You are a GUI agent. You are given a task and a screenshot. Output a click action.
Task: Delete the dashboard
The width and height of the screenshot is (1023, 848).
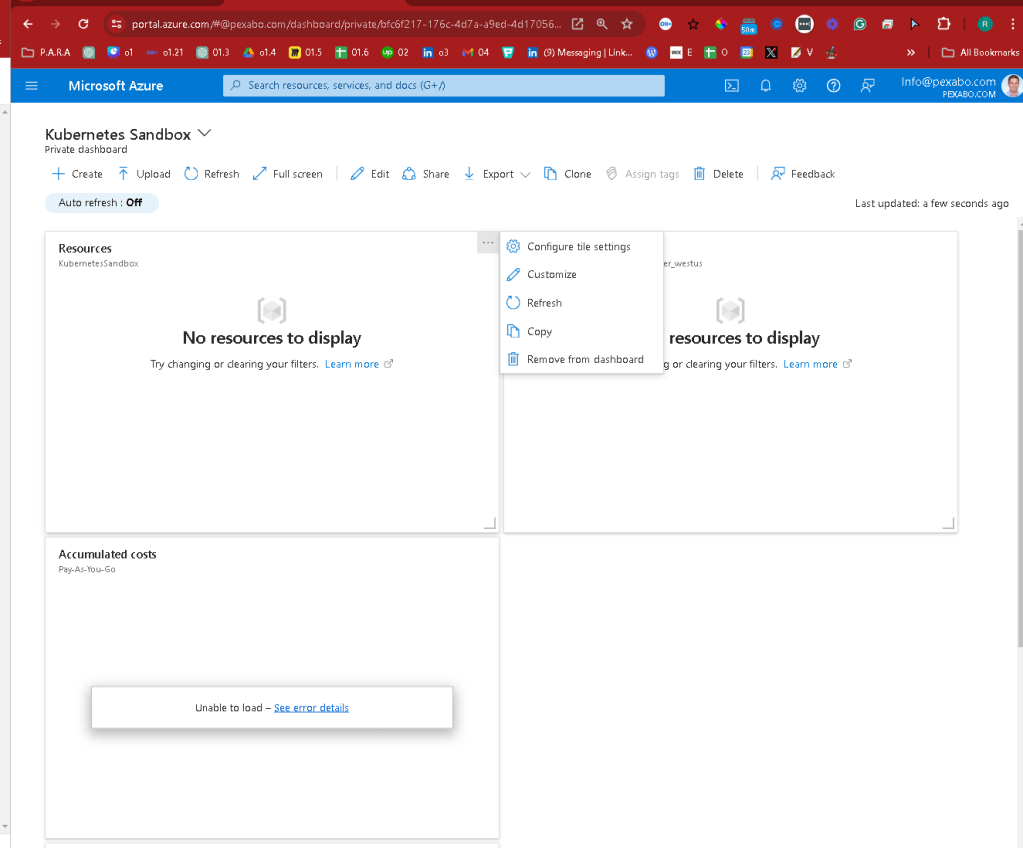click(718, 174)
